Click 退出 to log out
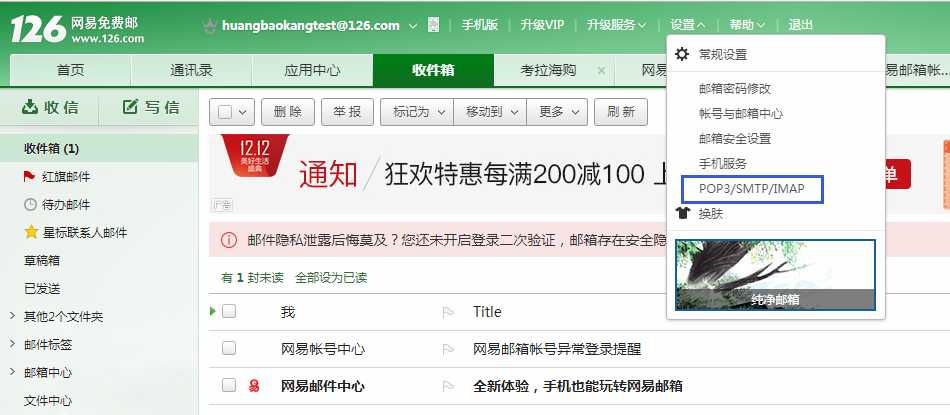Screen dimensions: 950x415 pyautogui.click(x=800, y=25)
